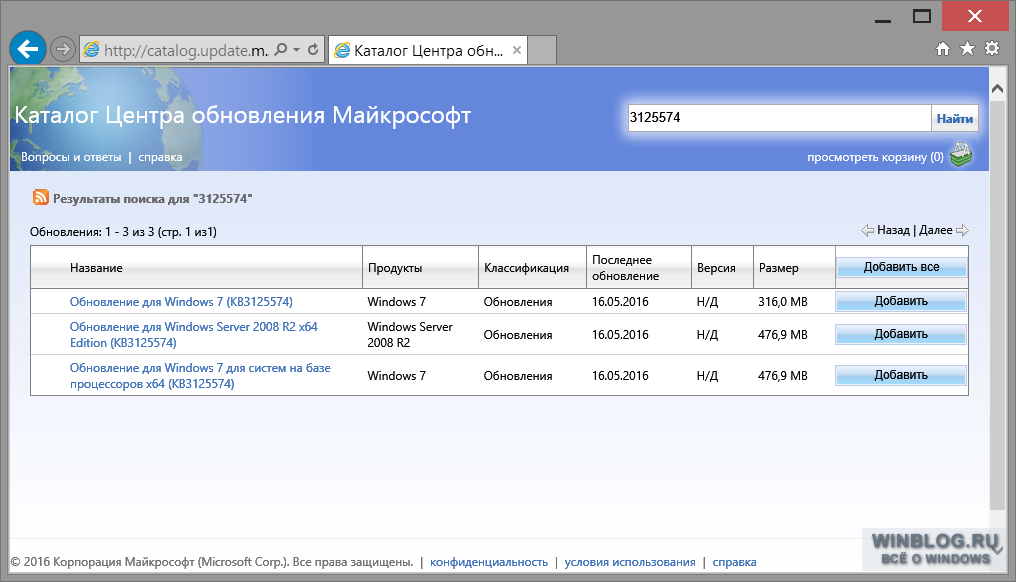Click the Далее pagination link
Image resolution: width=1016 pixels, height=582 pixels.
tap(936, 230)
